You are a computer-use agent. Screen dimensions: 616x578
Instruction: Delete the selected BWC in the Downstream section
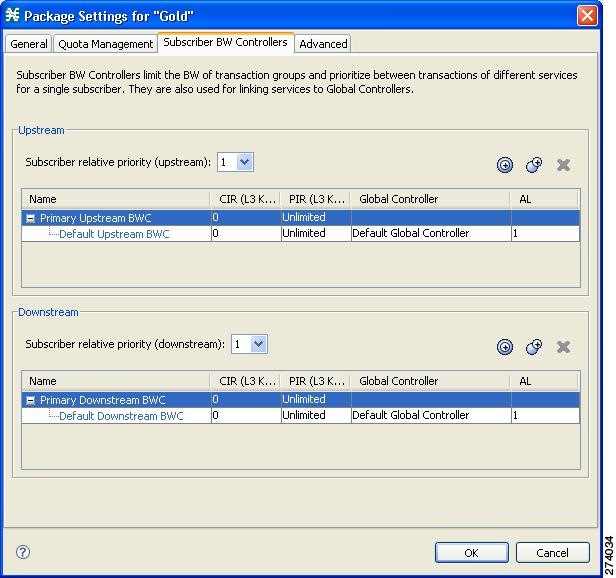click(x=563, y=347)
